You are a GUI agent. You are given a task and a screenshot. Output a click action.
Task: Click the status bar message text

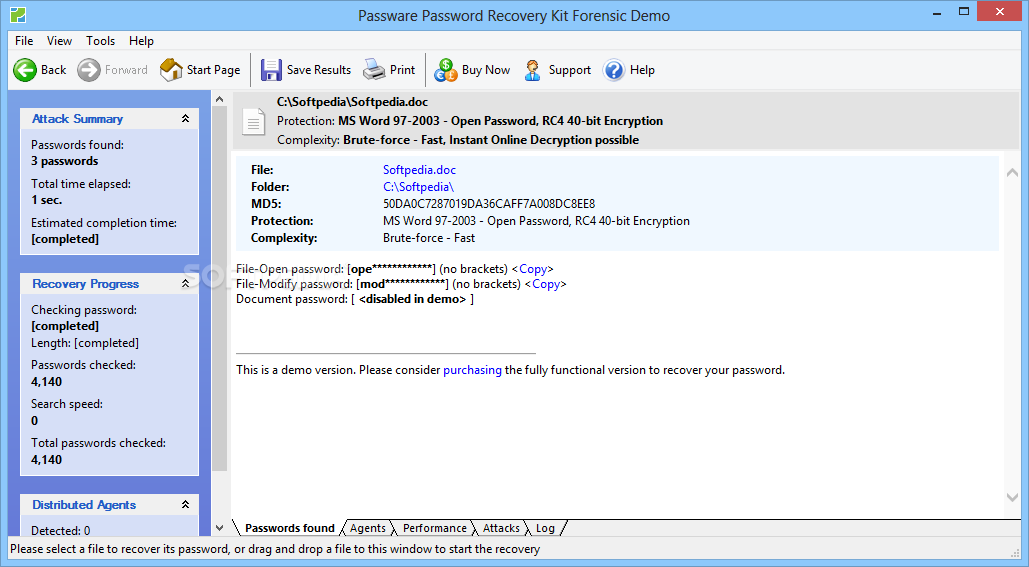click(275, 549)
